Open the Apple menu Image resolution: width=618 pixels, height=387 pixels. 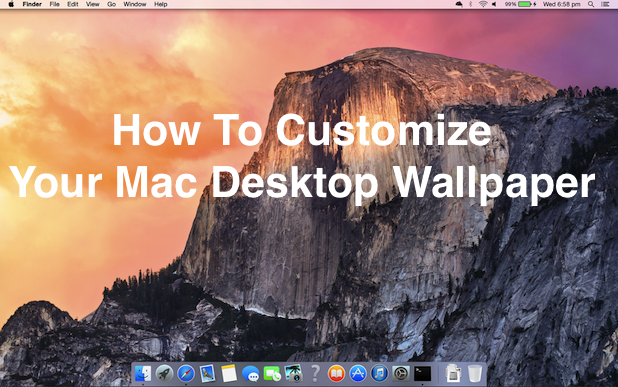pyautogui.click(x=11, y=4)
